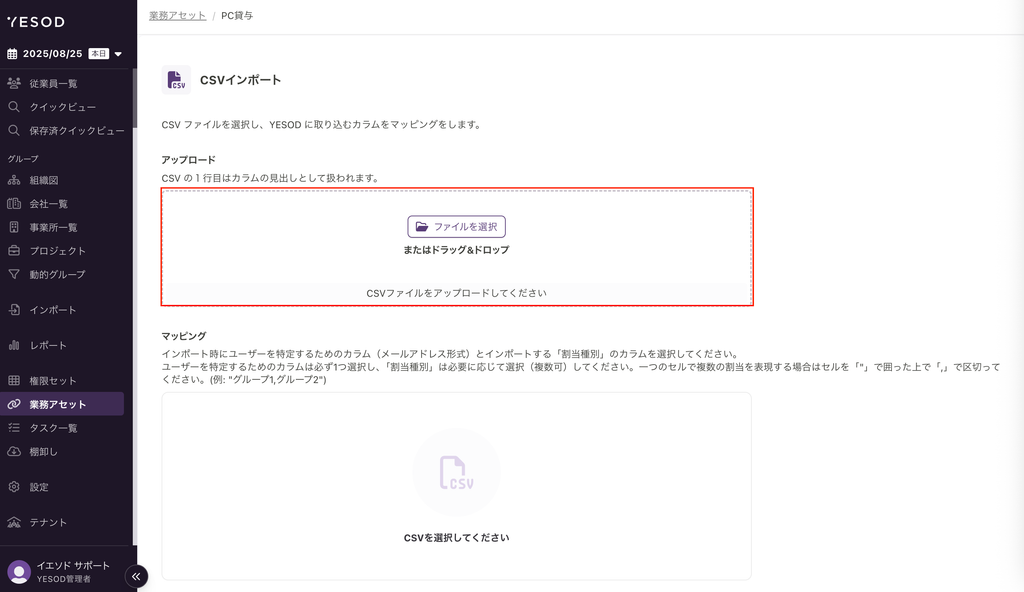
Task: Open クイックビュー menu item
Action: [x=62, y=107]
